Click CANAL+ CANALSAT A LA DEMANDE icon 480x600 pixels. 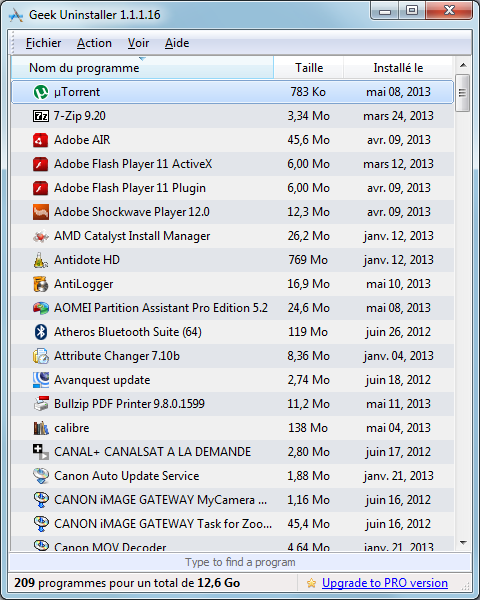(41, 452)
